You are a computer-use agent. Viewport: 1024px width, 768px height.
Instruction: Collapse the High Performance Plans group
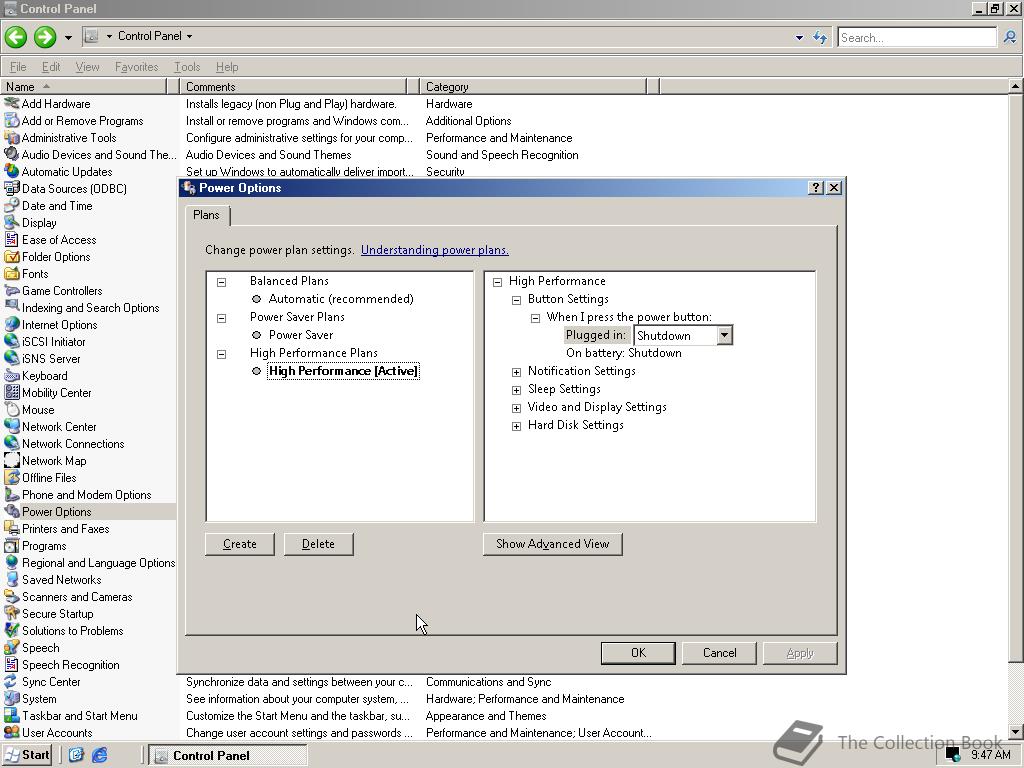pyautogui.click(x=221, y=354)
